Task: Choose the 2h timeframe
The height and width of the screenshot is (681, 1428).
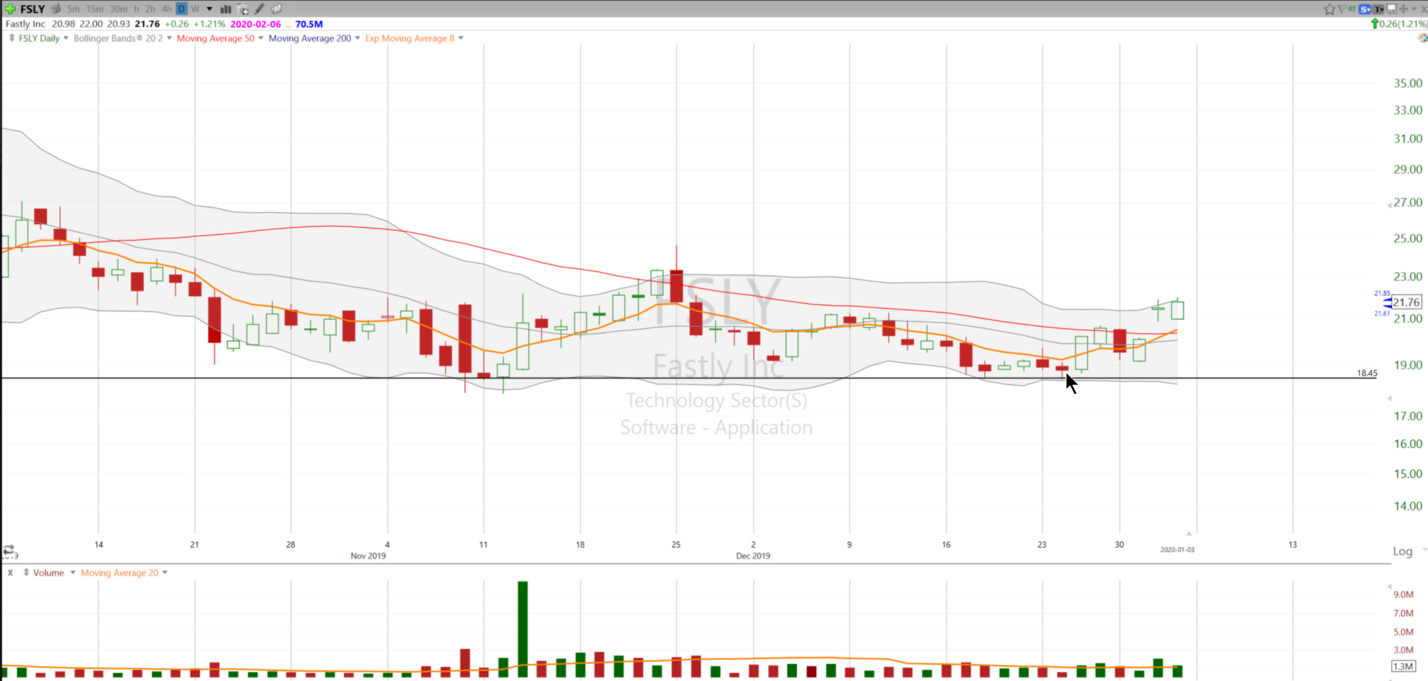Action: 150,9
